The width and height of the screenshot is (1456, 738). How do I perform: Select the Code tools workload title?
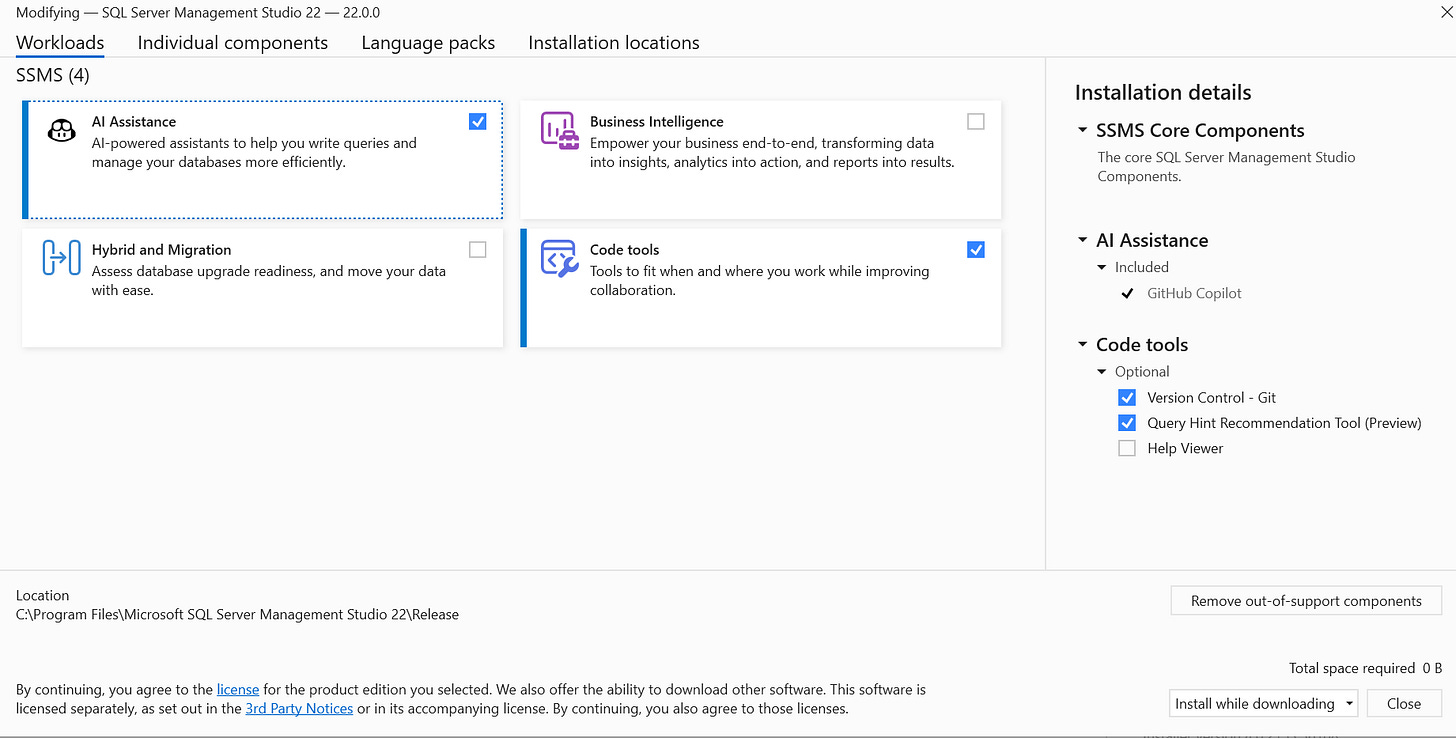[x=625, y=250]
